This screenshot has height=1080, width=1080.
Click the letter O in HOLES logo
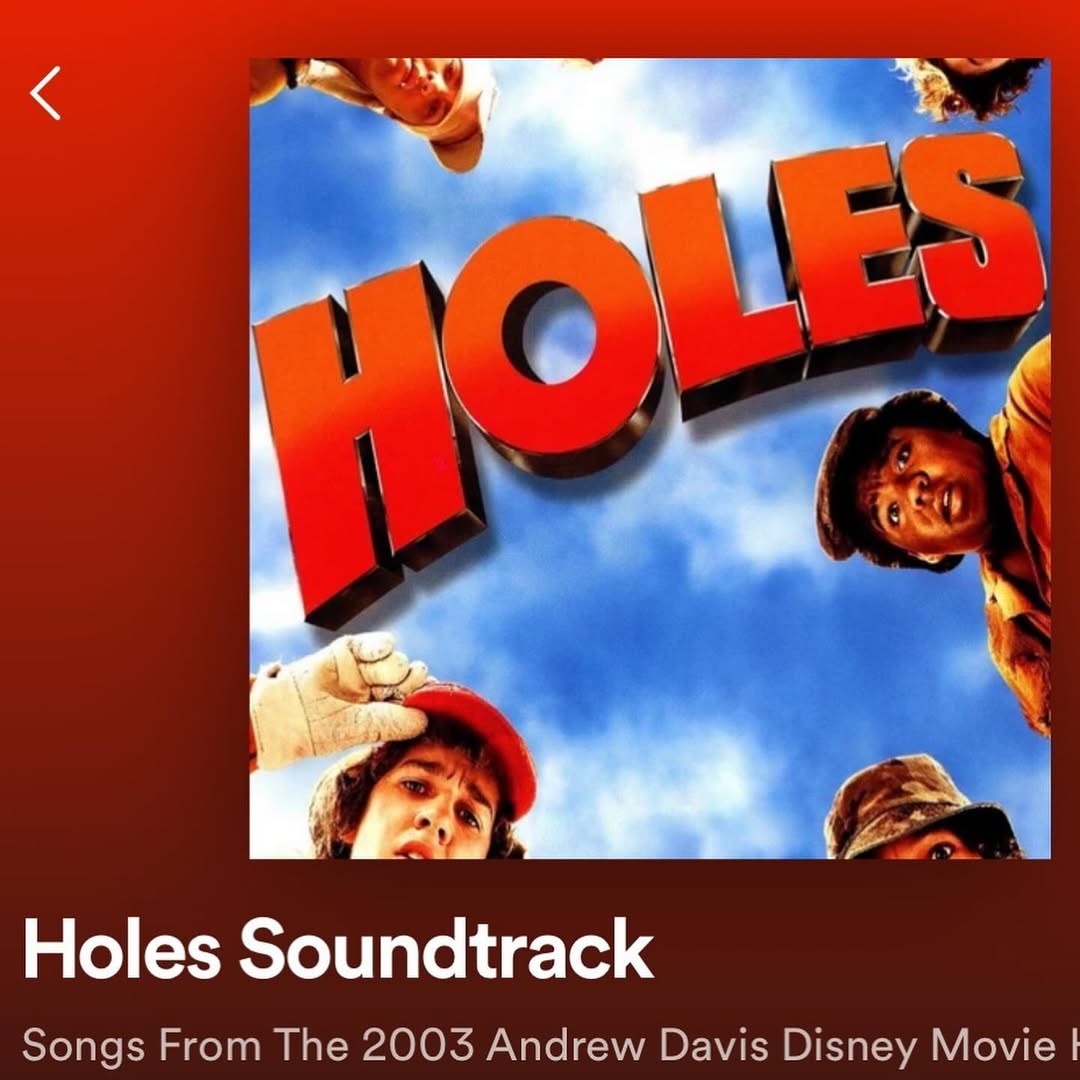(x=554, y=341)
